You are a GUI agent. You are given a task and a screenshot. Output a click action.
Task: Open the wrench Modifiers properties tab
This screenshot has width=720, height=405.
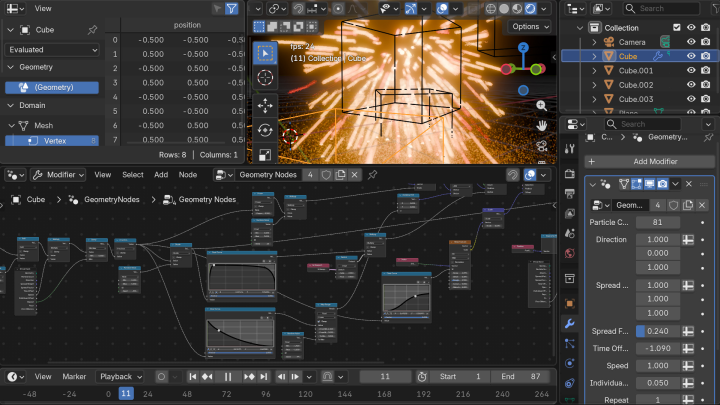(x=569, y=325)
